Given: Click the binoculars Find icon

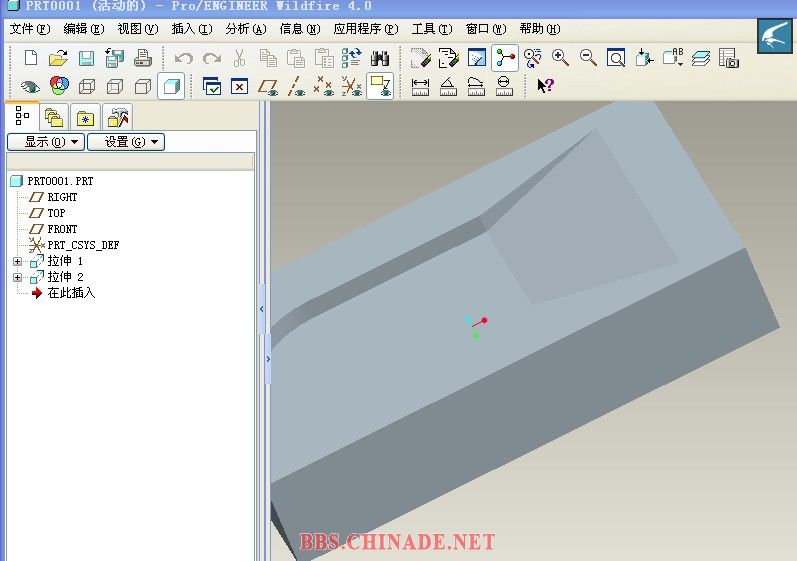Looking at the screenshot, I should coord(380,58).
